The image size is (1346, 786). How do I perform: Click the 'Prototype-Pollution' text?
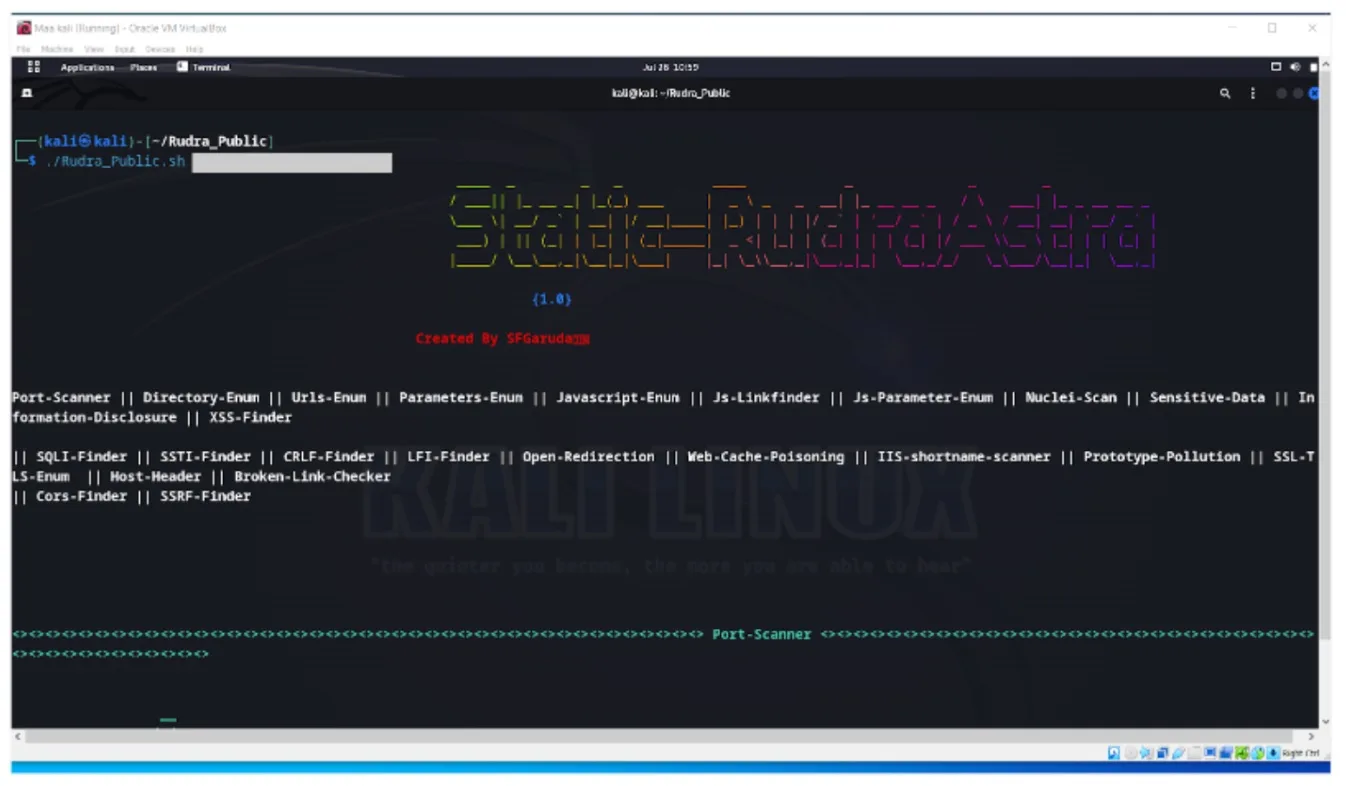1162,456
